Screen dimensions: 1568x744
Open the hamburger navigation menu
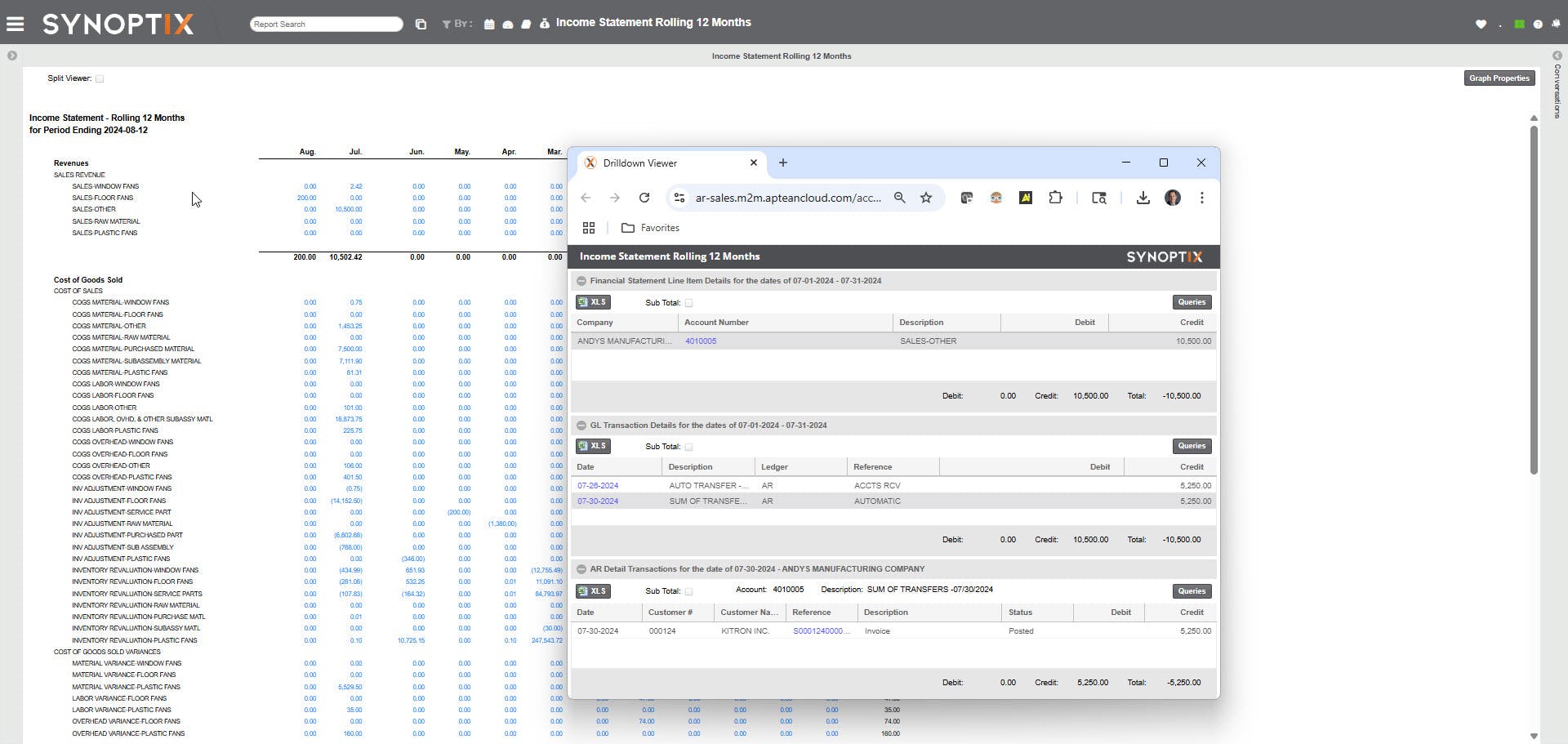point(15,23)
